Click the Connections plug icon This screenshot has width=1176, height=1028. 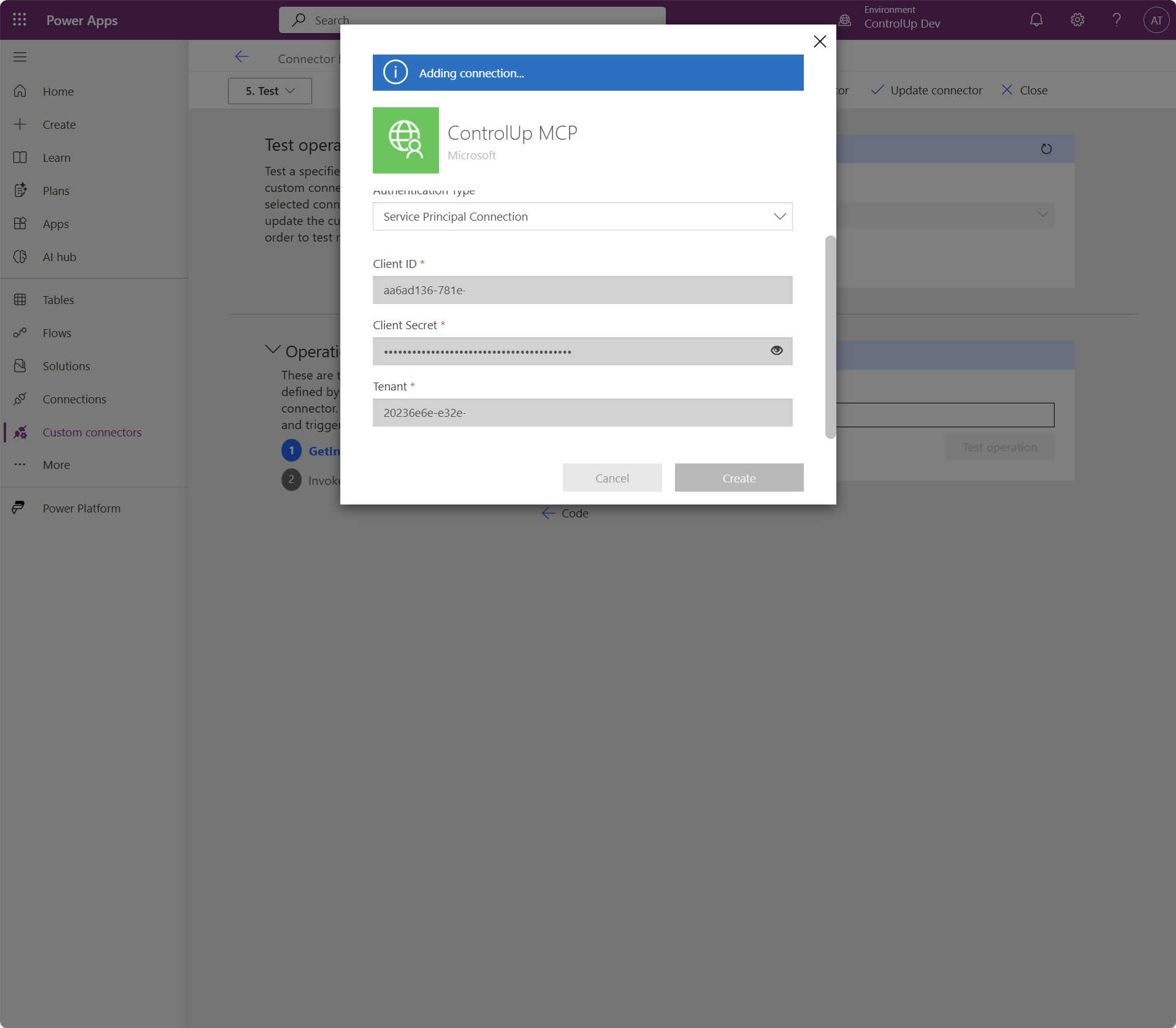20,399
